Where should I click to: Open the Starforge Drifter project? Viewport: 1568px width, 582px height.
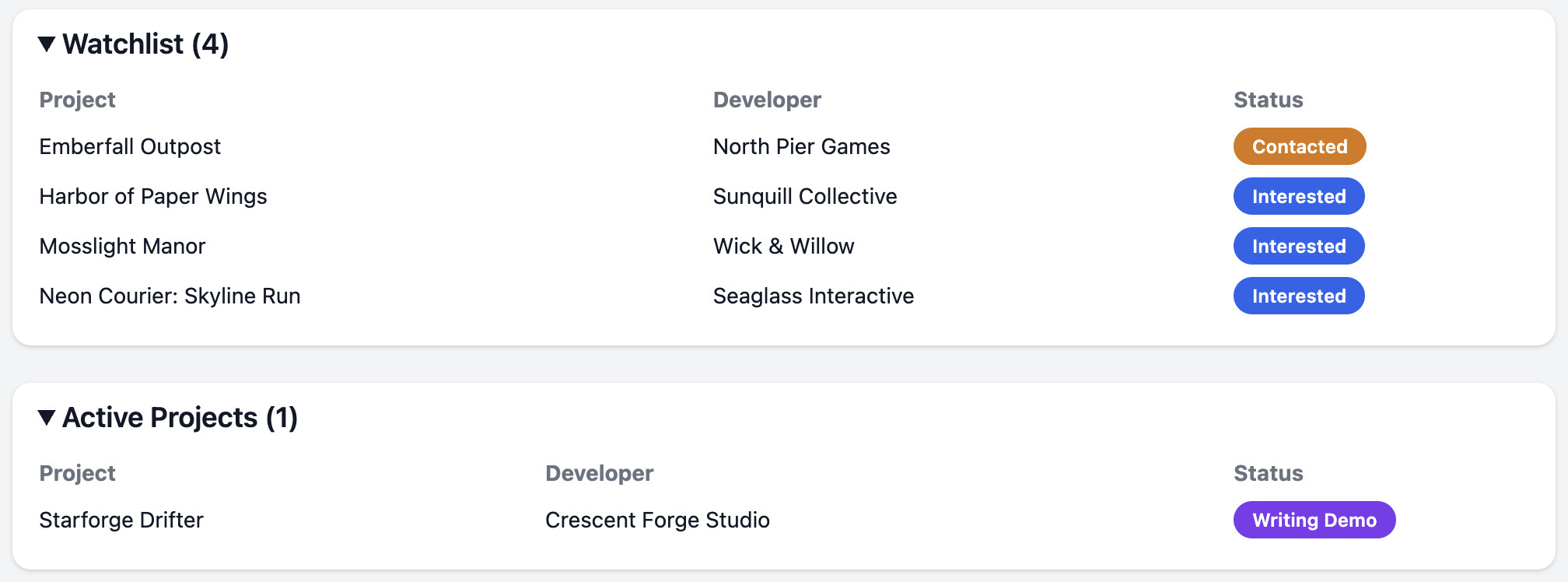tap(121, 520)
